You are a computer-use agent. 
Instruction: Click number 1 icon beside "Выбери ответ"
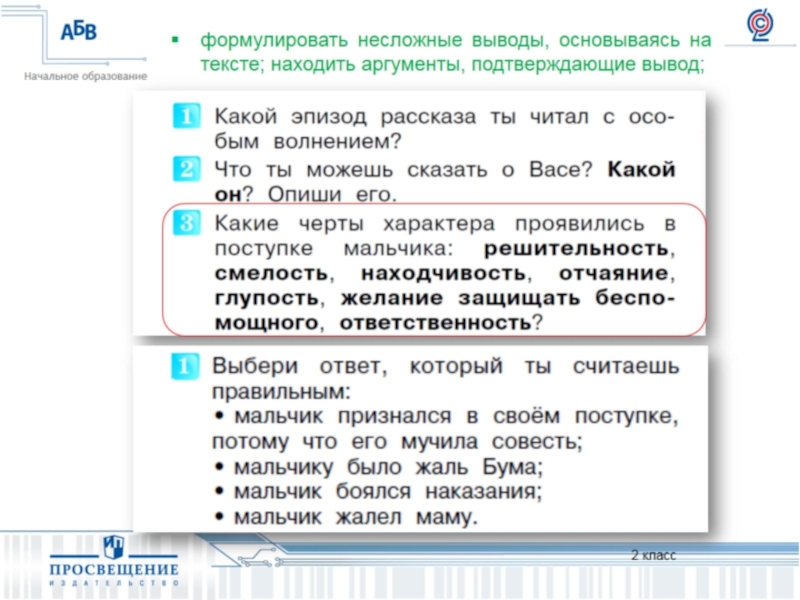pyautogui.click(x=186, y=365)
